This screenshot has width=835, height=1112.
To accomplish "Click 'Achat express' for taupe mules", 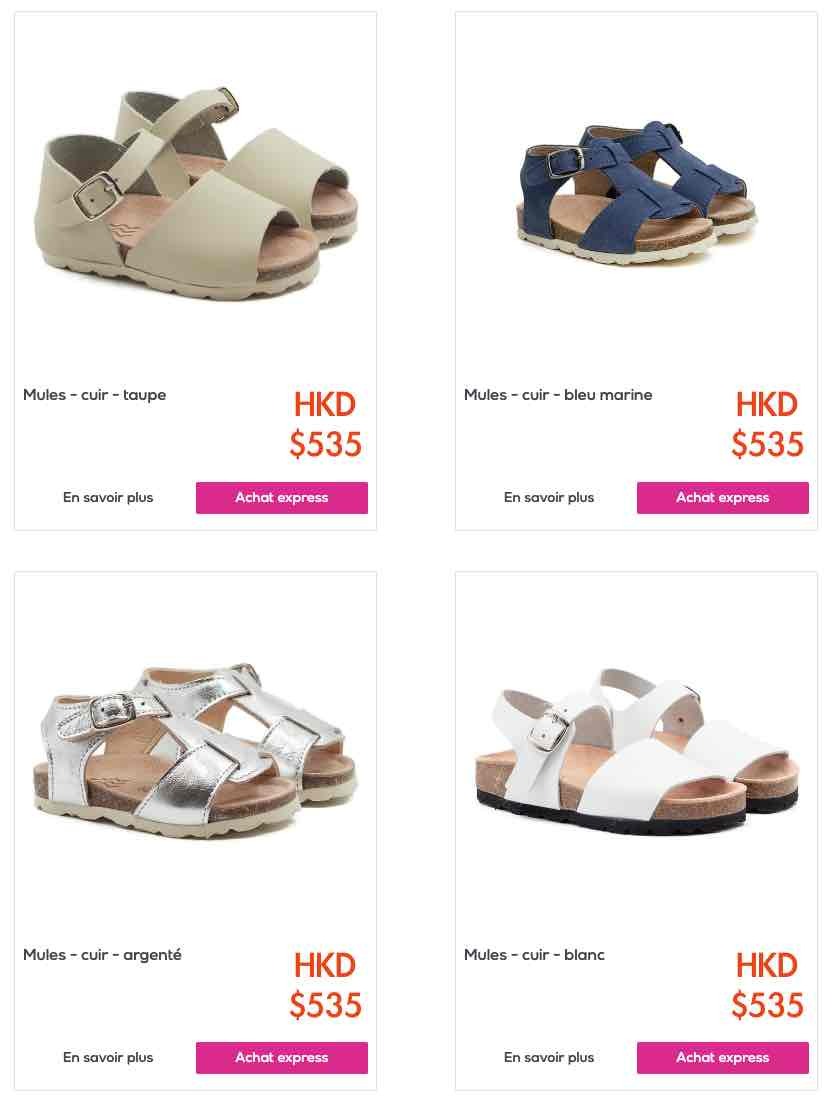I will 282,498.
